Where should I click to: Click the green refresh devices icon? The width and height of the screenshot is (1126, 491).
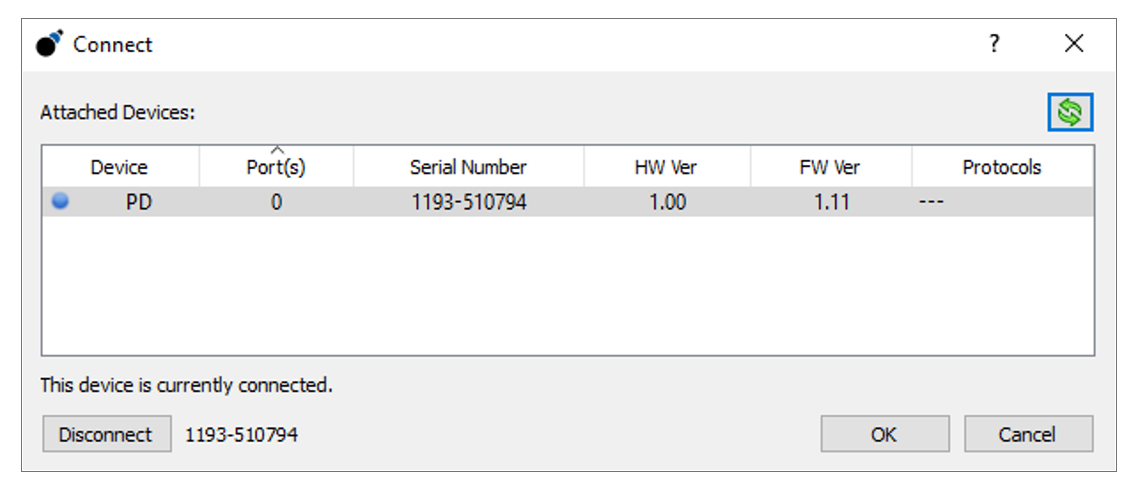point(1070,113)
